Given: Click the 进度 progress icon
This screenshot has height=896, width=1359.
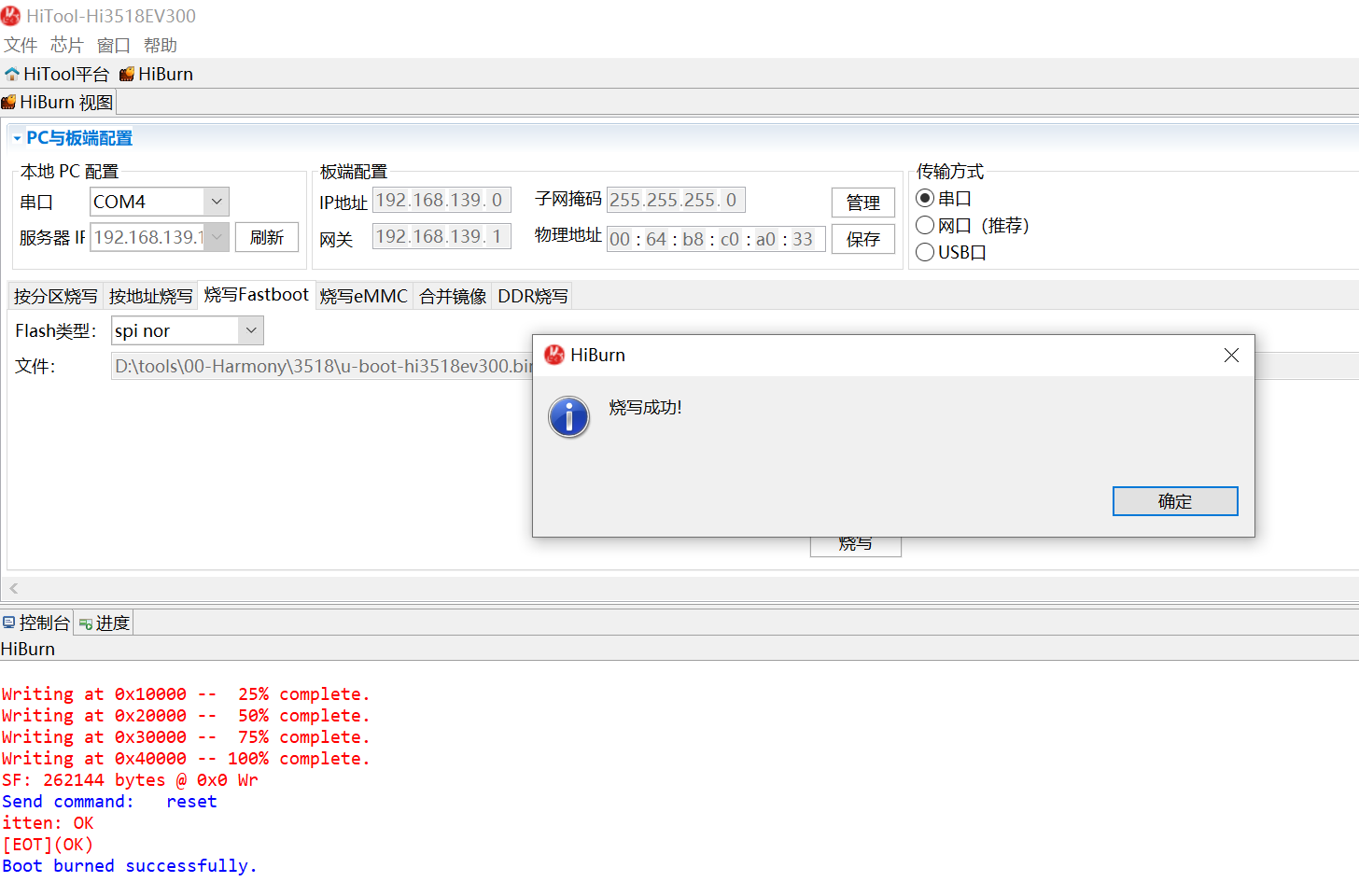Looking at the screenshot, I should [86, 623].
